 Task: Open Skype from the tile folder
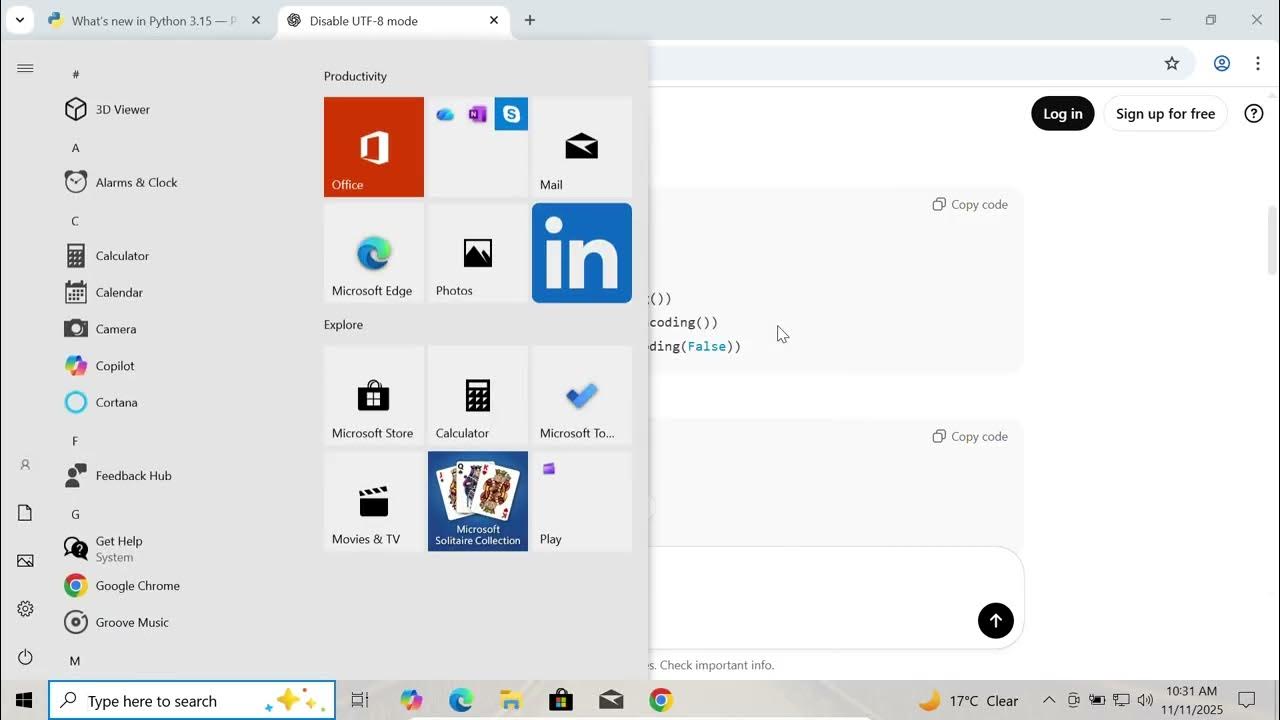pyautogui.click(x=511, y=114)
